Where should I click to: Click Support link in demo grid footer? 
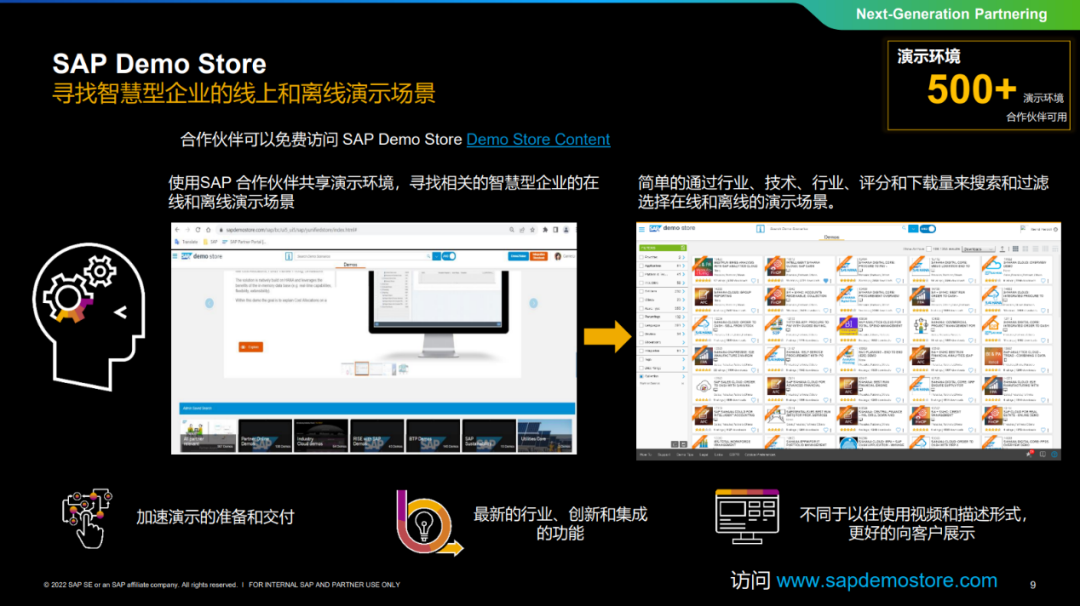664,454
